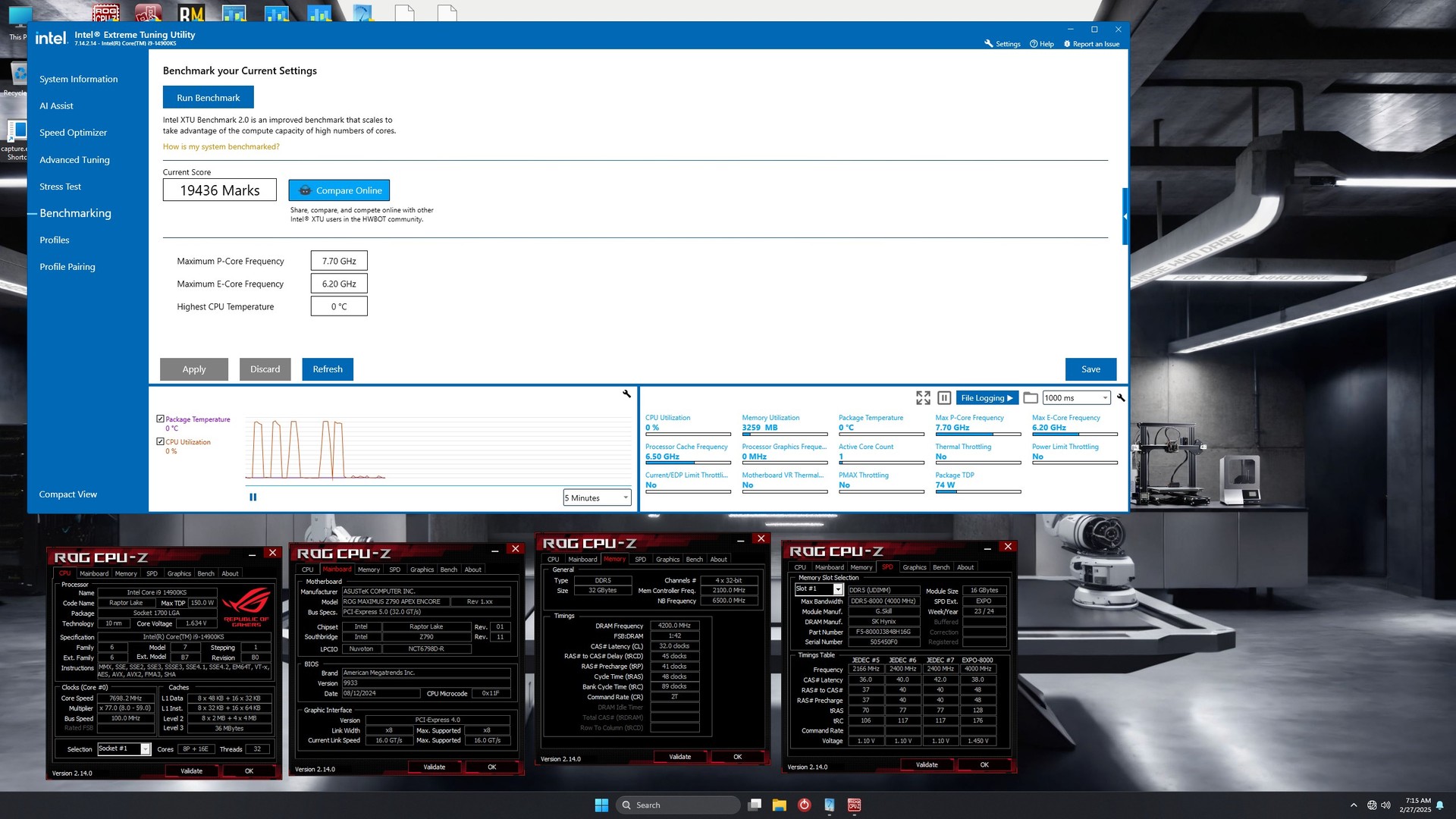Open AI Assist in the sidebar
Image resolution: width=1456 pixels, height=819 pixels.
click(x=56, y=106)
